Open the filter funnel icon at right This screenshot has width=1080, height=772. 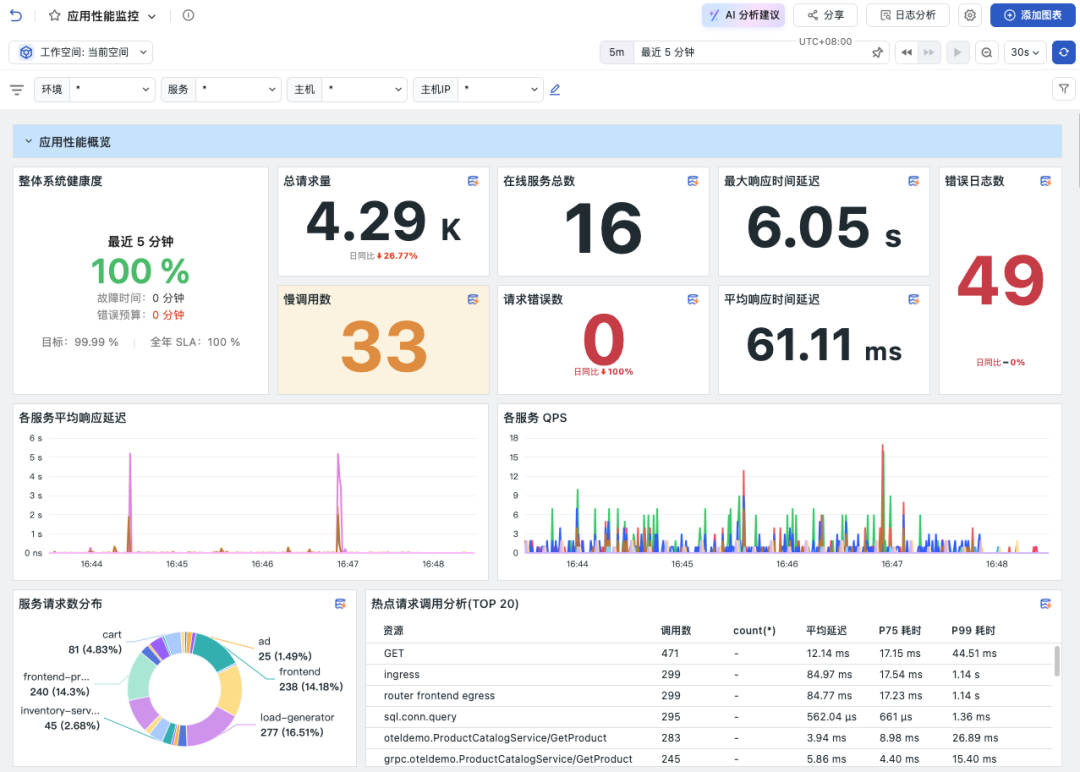(1063, 89)
